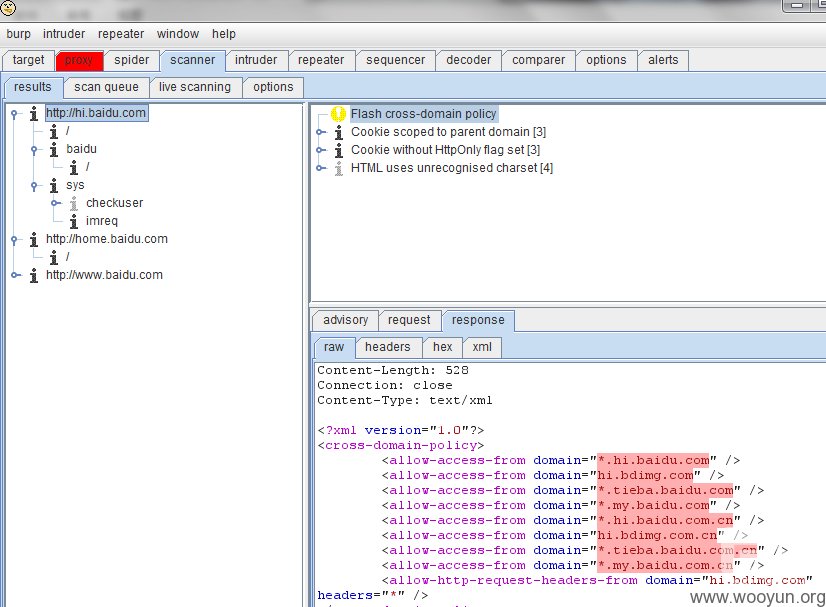826x607 pixels.
Task: Show the advisory tab for the issue
Action: (346, 320)
